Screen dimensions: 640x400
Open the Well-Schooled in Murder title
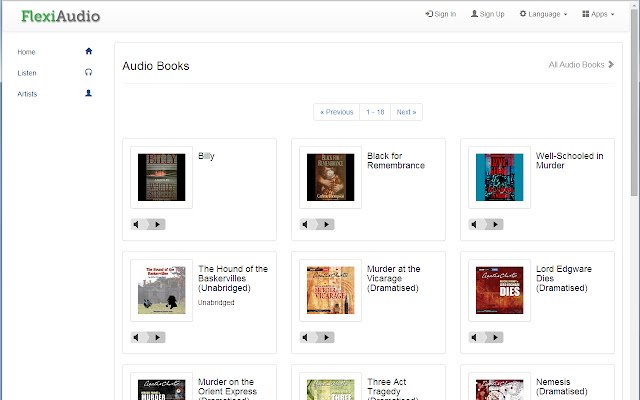point(569,160)
